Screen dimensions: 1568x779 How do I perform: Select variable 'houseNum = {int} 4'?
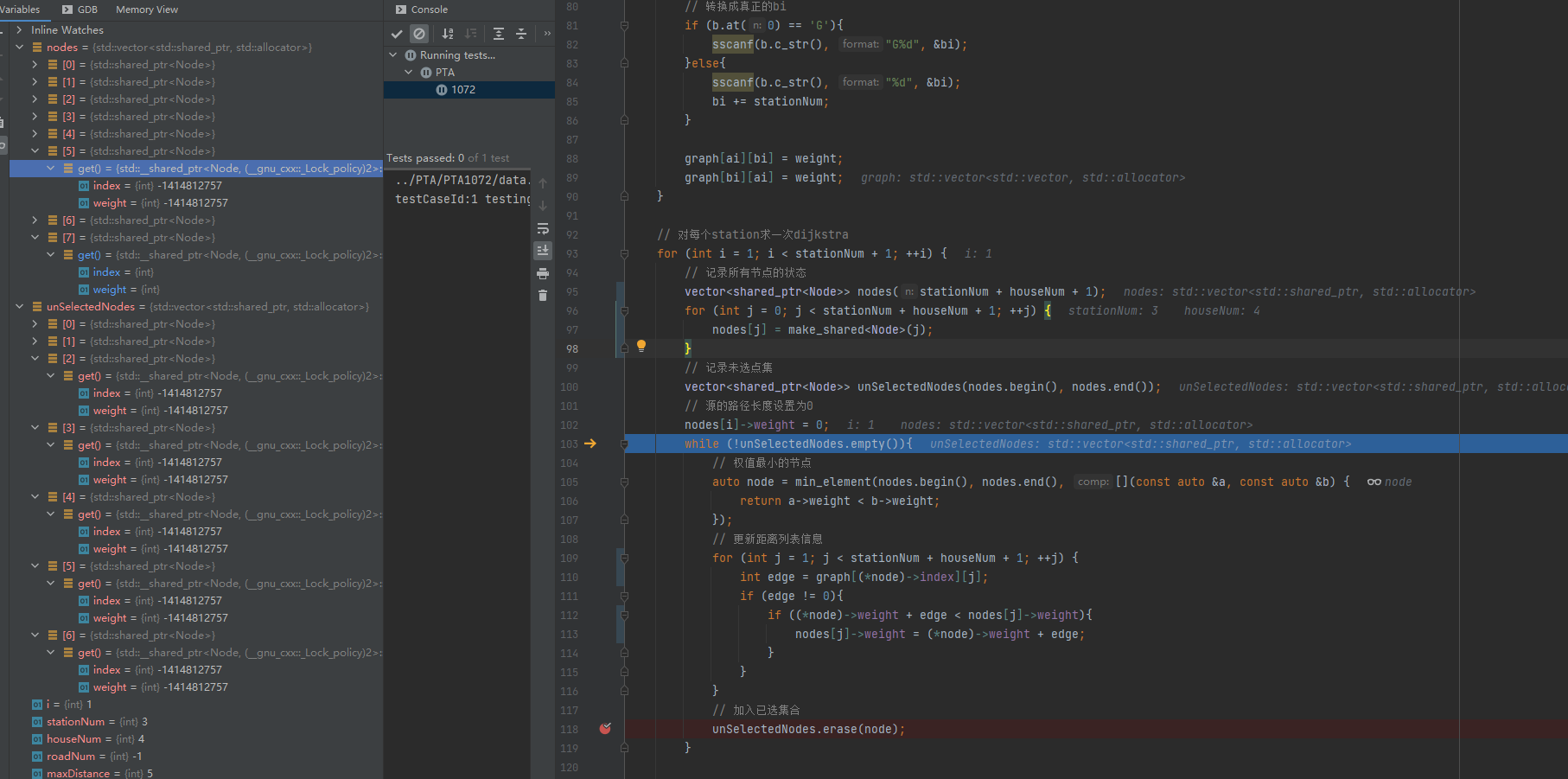(87, 739)
